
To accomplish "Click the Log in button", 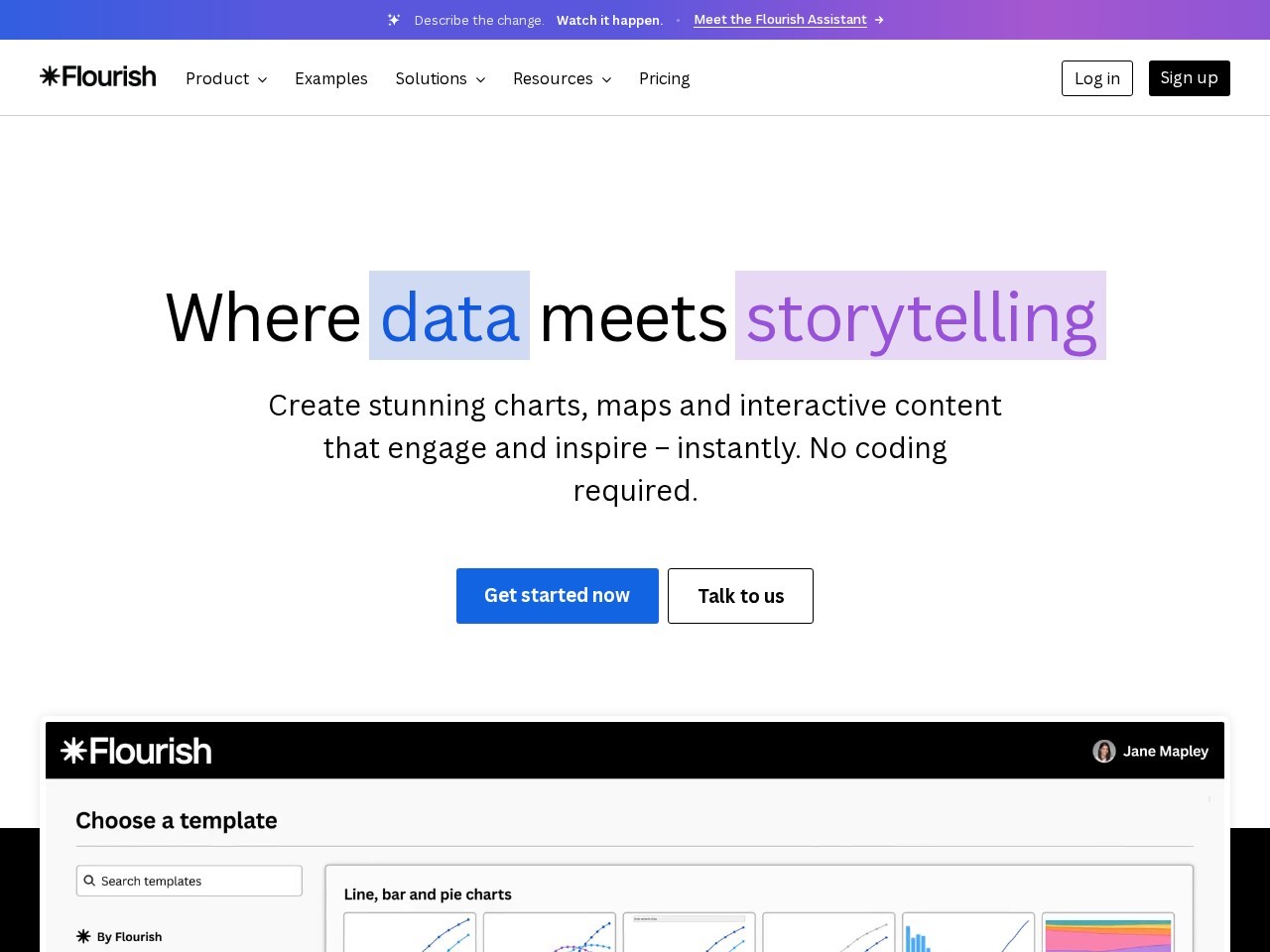I will 1097,78.
